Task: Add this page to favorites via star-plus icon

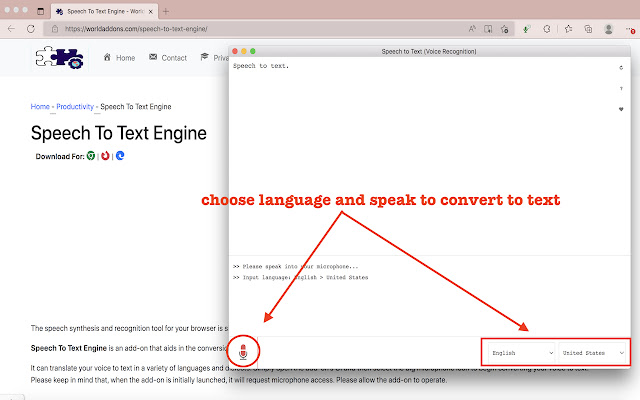Action: 505,29
